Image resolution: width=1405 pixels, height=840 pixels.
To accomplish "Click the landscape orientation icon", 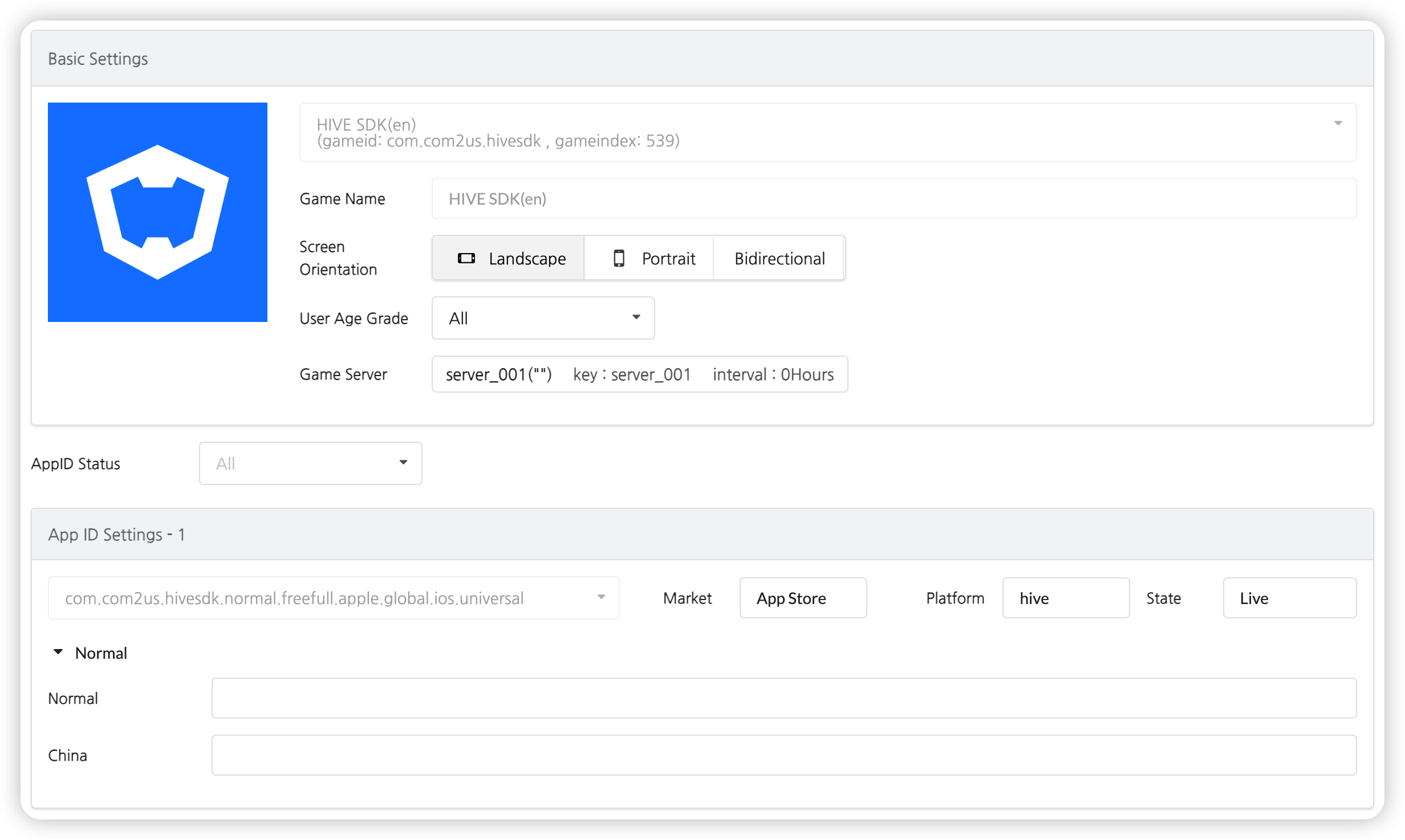I will click(466, 258).
